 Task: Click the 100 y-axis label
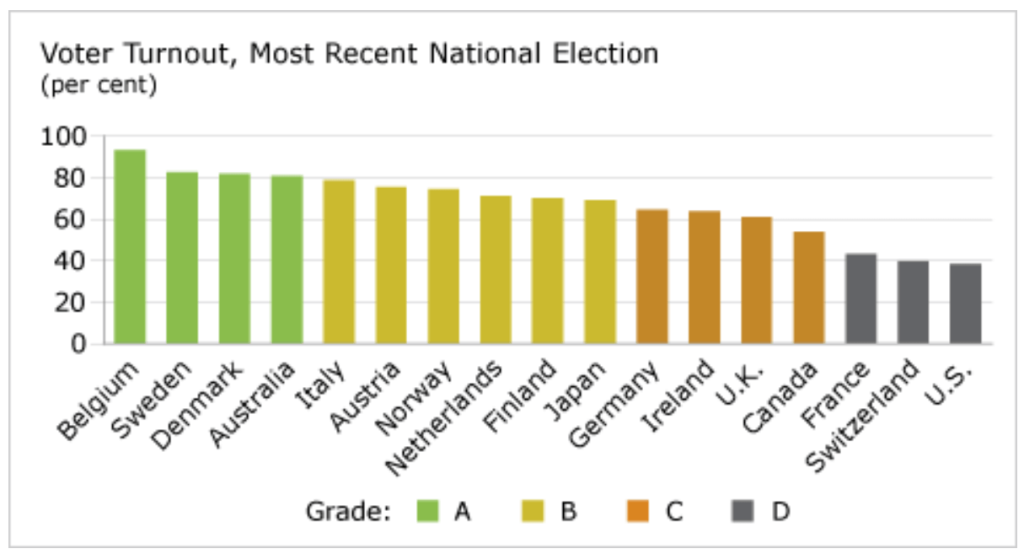(x=64, y=136)
